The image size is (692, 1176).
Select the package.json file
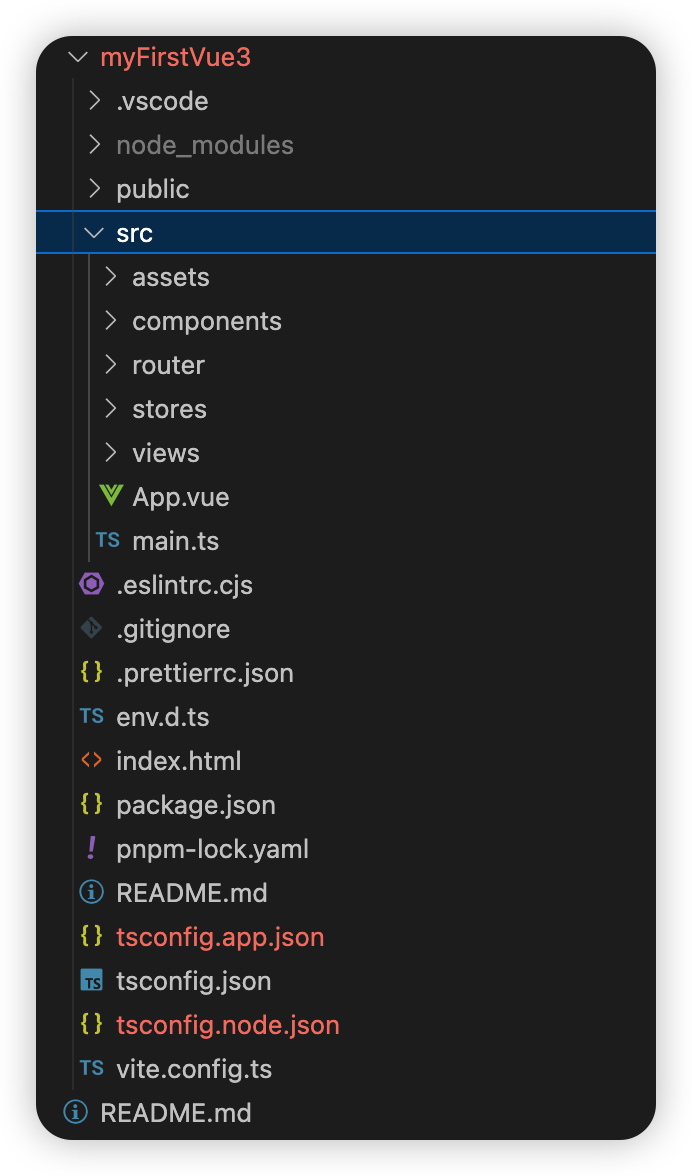point(196,805)
